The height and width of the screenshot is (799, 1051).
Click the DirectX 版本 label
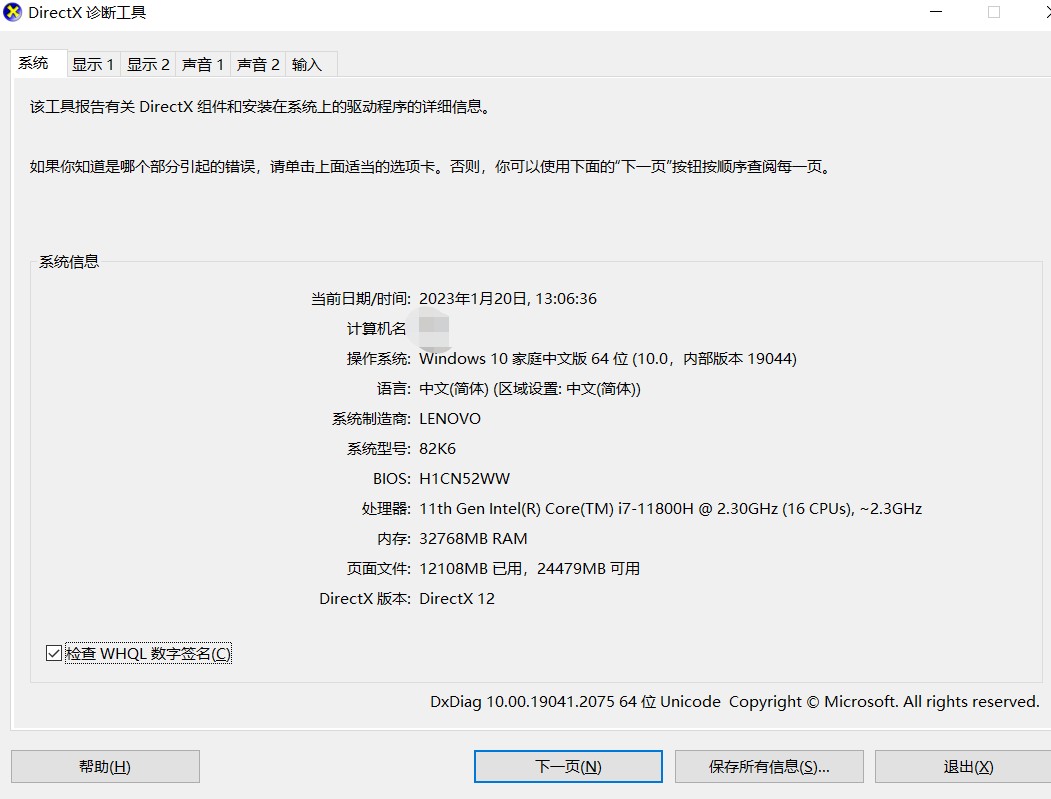365,599
